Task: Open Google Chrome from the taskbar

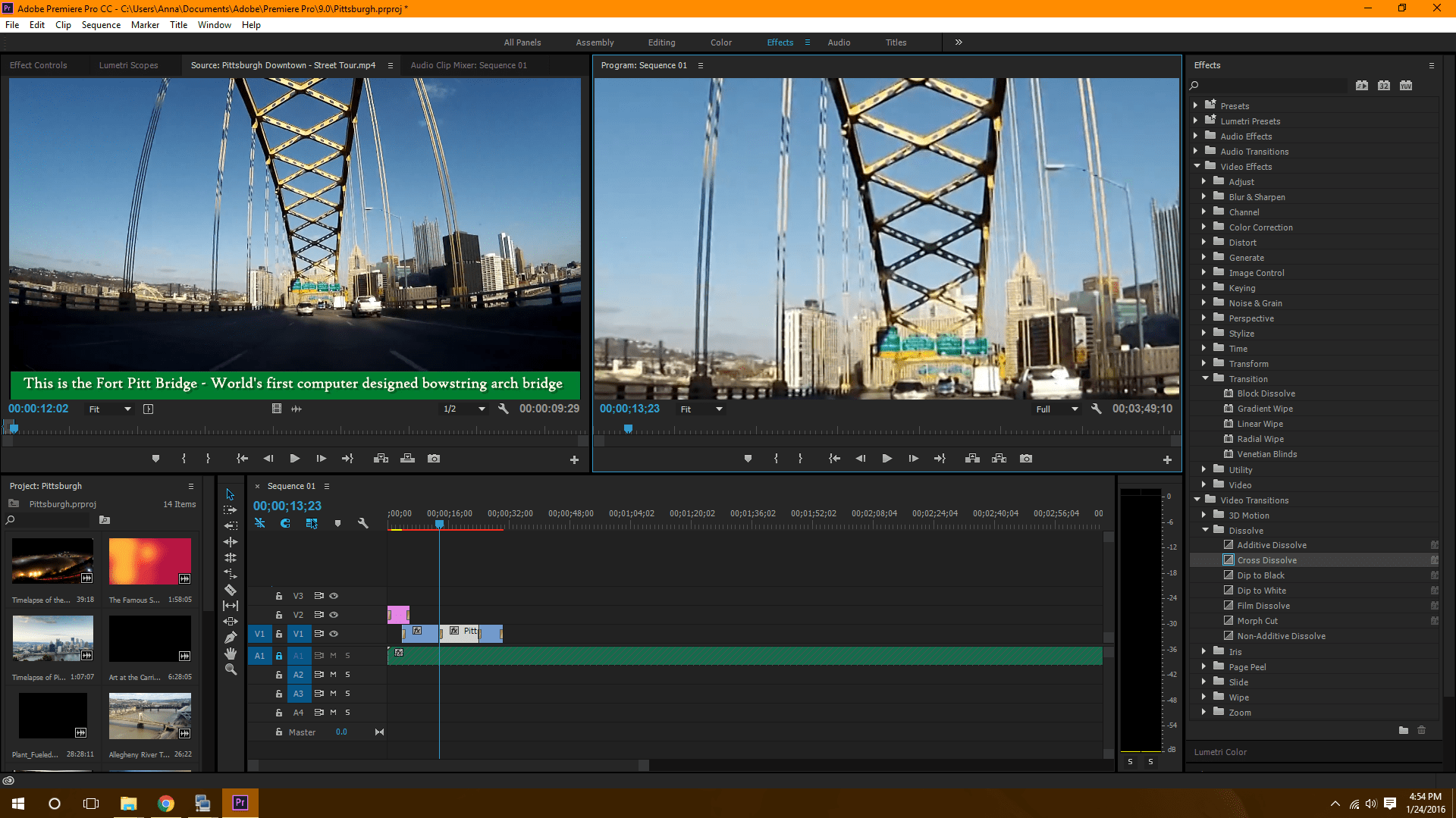Action: tap(165, 804)
